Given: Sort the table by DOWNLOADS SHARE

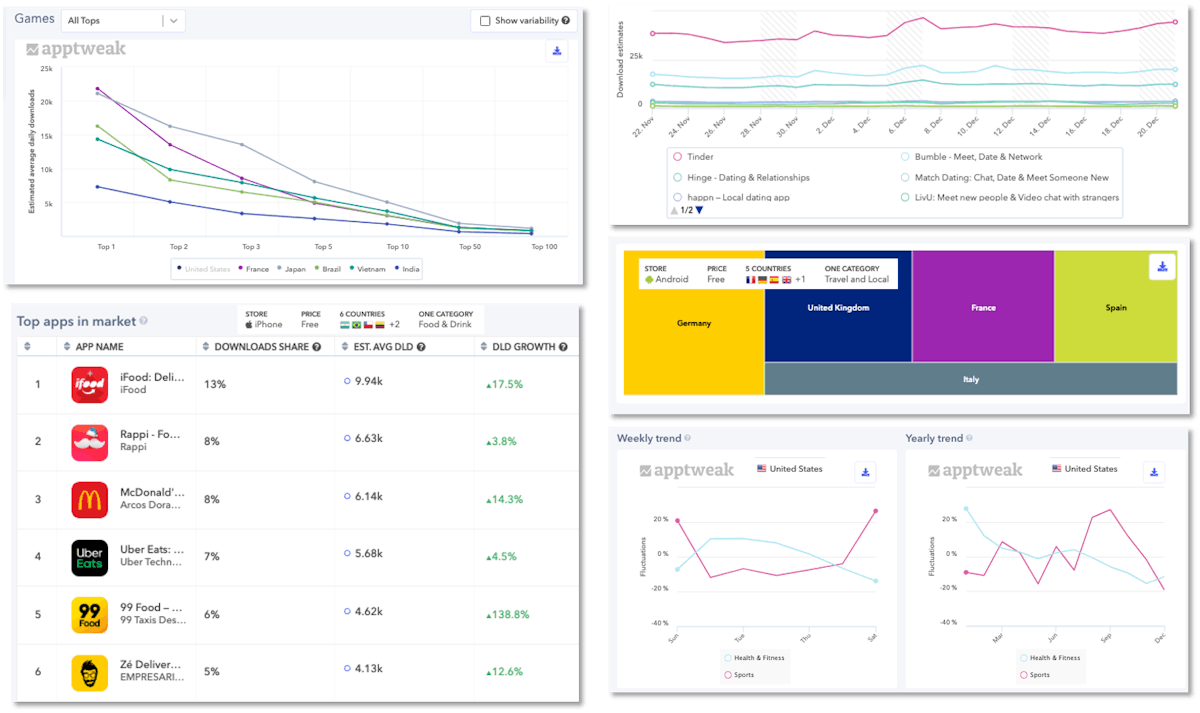Looking at the screenshot, I should pos(204,346).
